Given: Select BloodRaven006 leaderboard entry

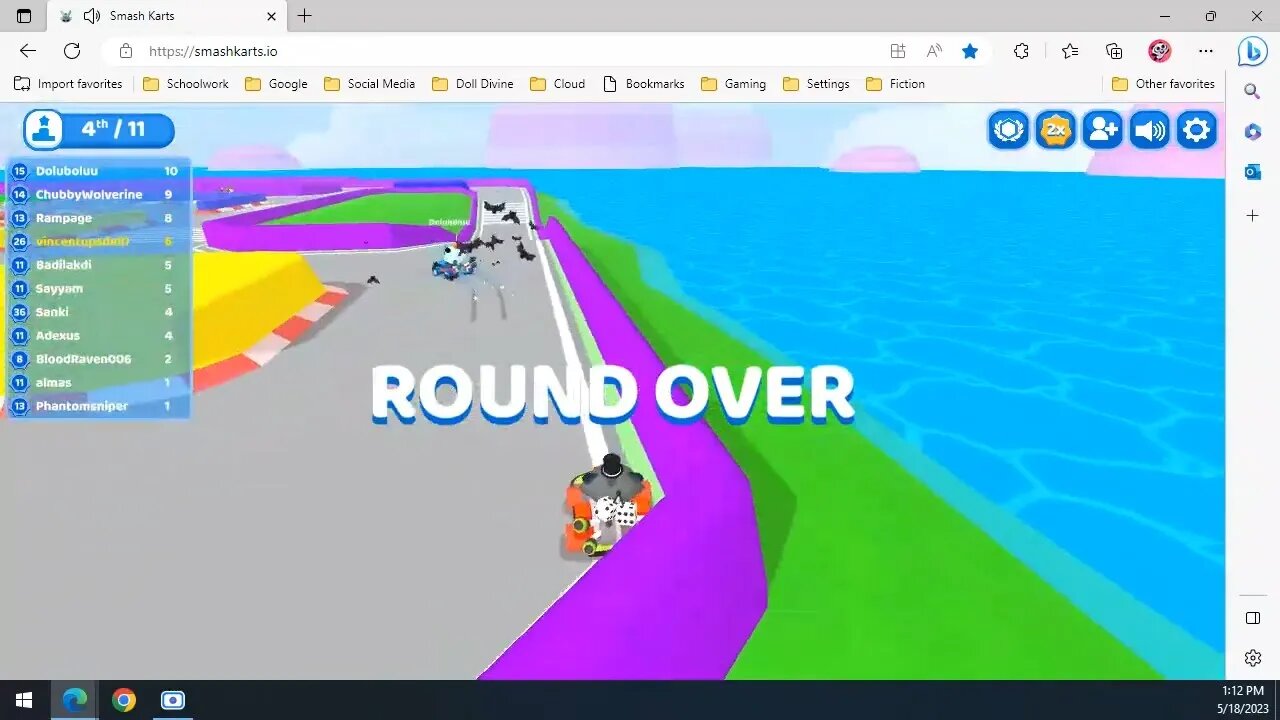Looking at the screenshot, I should click(x=97, y=359).
